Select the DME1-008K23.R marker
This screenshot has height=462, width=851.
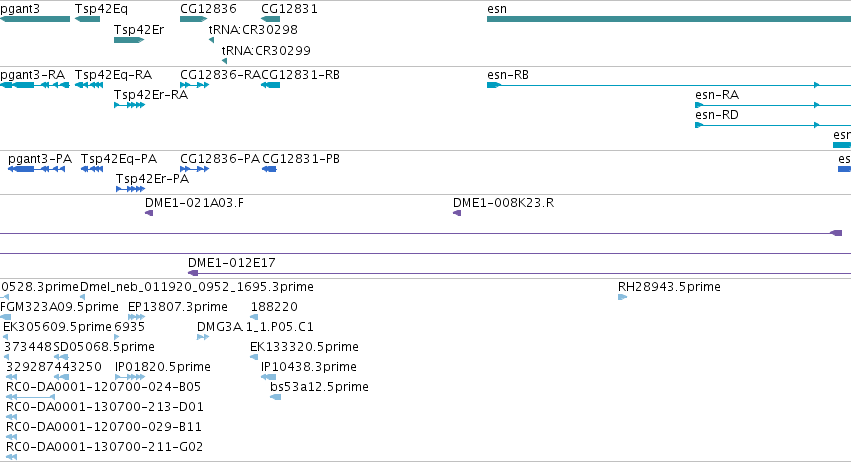coord(457,213)
